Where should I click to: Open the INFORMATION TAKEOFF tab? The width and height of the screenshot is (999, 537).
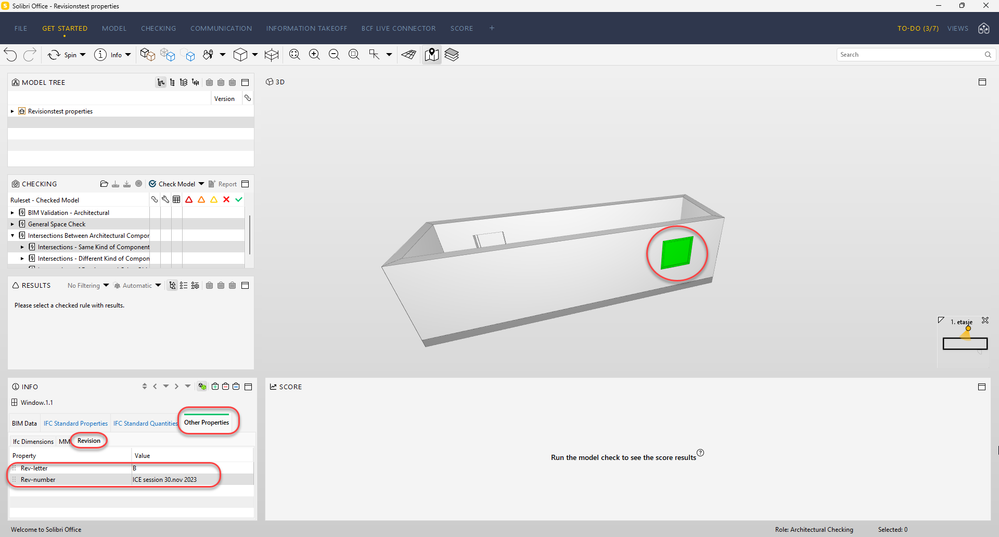[306, 29]
